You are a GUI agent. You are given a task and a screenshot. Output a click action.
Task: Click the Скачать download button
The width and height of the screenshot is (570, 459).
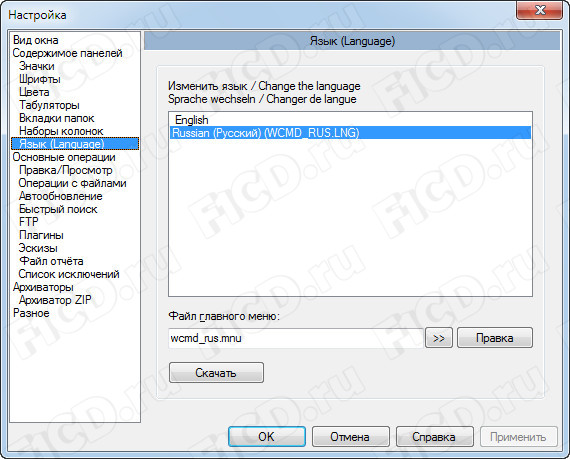[216, 373]
